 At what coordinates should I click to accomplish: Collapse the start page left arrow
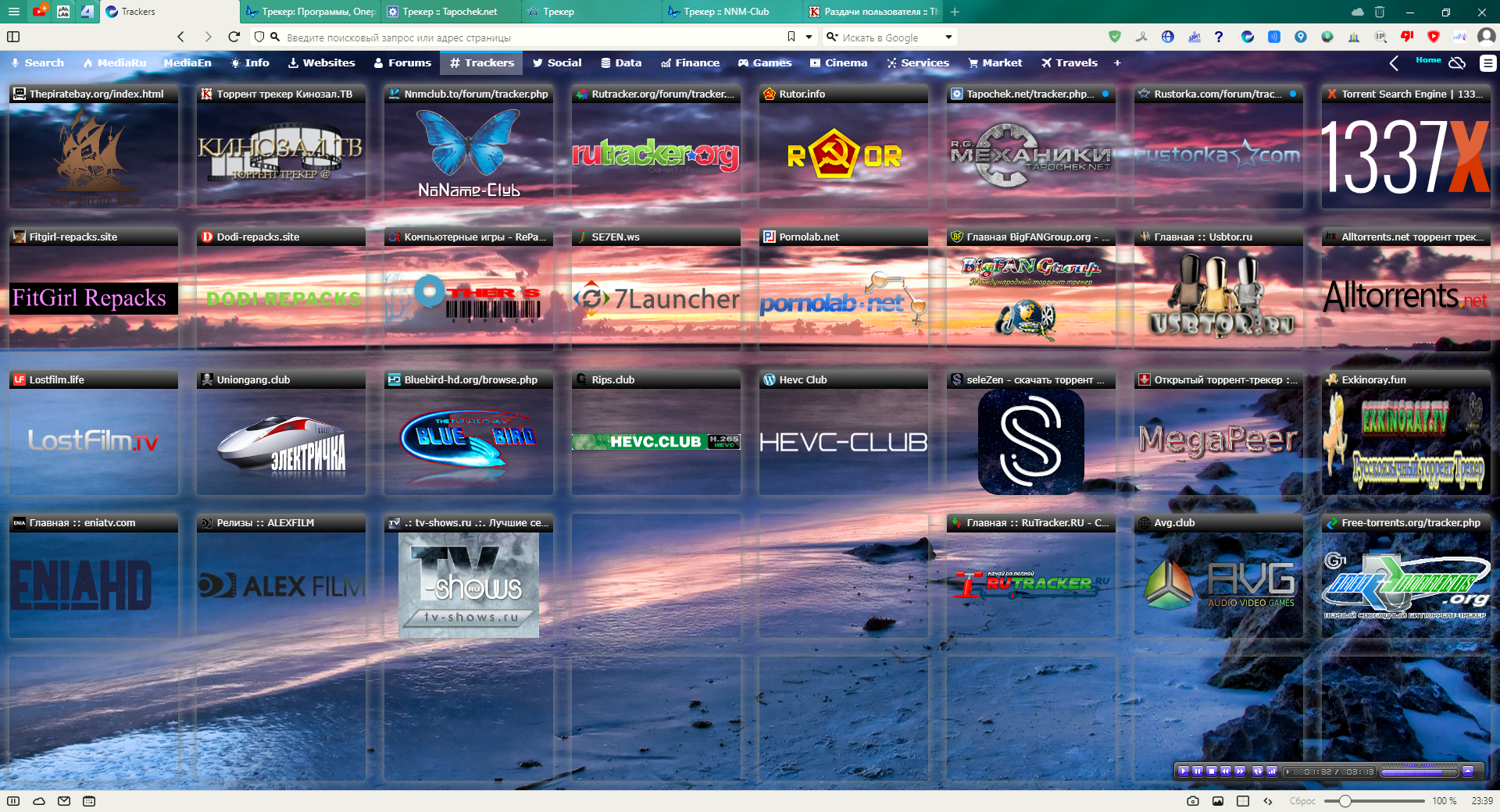point(1394,63)
